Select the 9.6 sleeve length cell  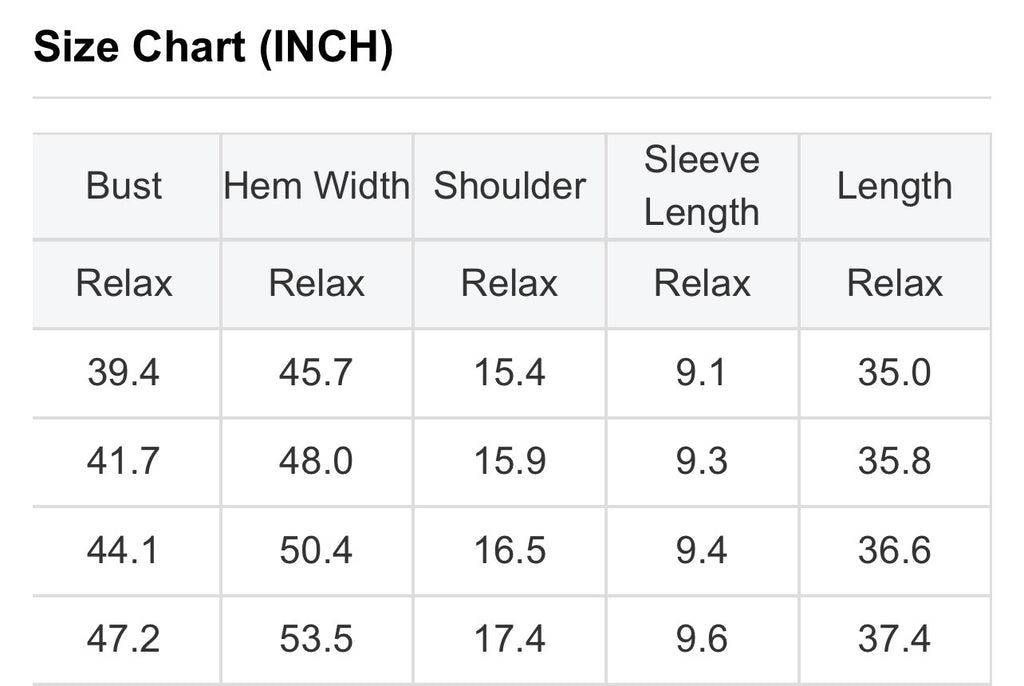[702, 639]
